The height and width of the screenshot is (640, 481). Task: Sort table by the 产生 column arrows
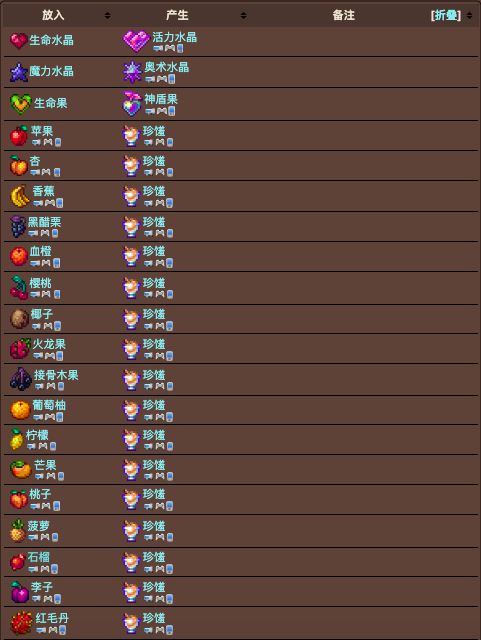coord(243,16)
